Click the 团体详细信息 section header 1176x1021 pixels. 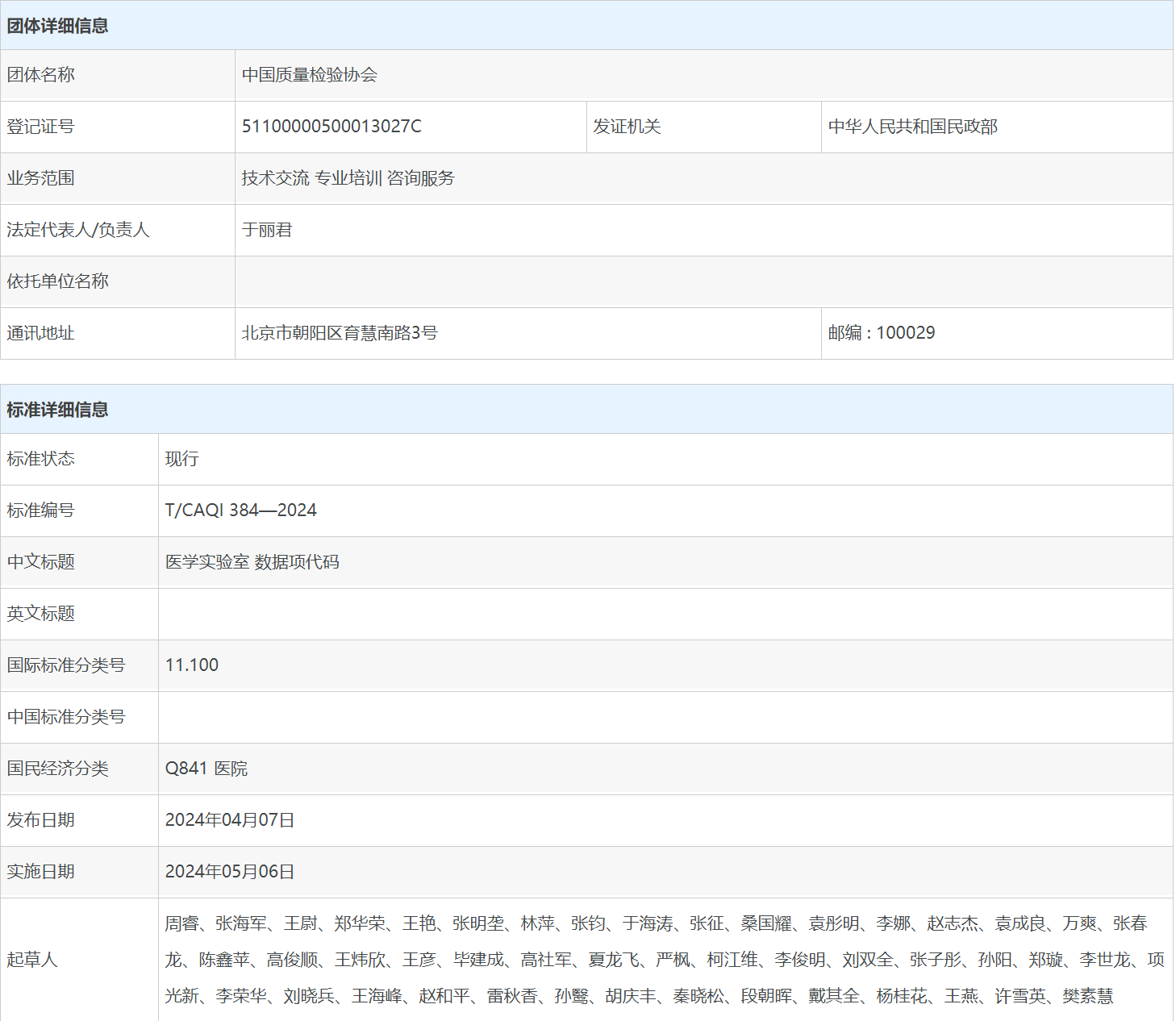click(57, 26)
